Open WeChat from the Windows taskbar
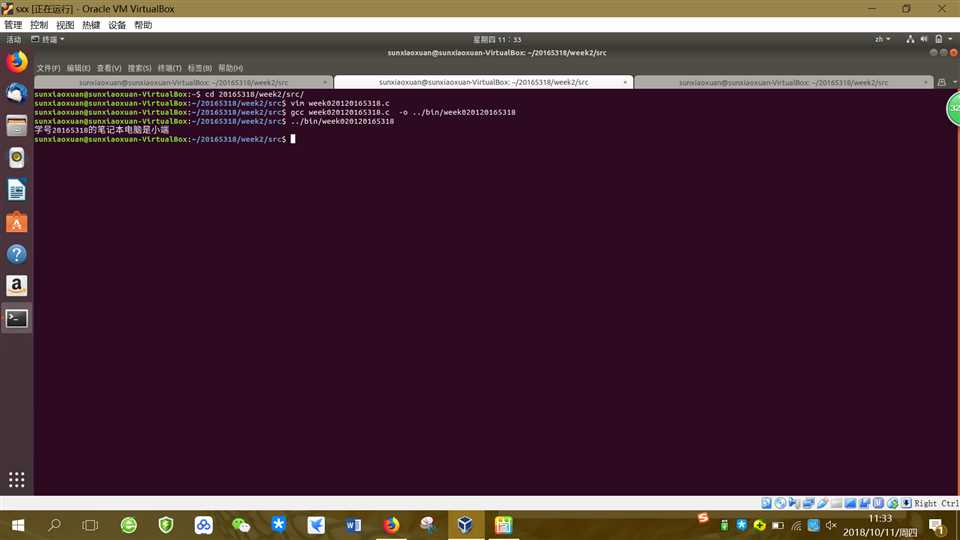The width and height of the screenshot is (960, 540). 241,525
